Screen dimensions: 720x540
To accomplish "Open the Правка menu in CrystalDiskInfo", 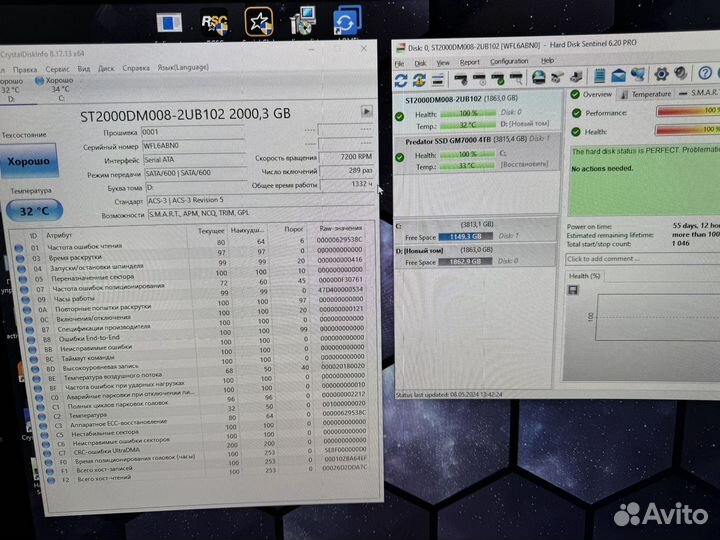I will (x=25, y=69).
